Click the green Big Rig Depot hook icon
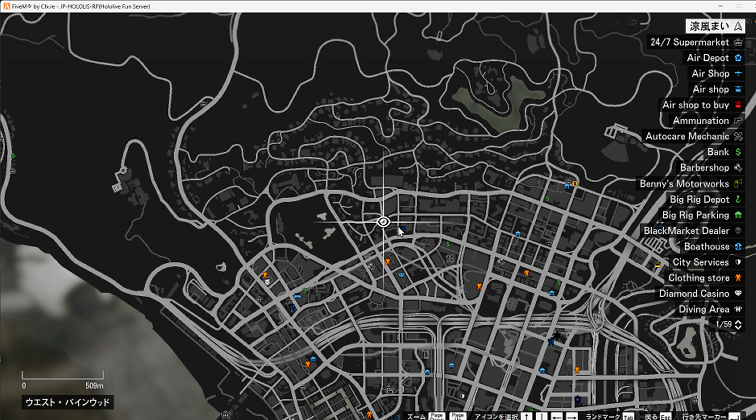 738,199
